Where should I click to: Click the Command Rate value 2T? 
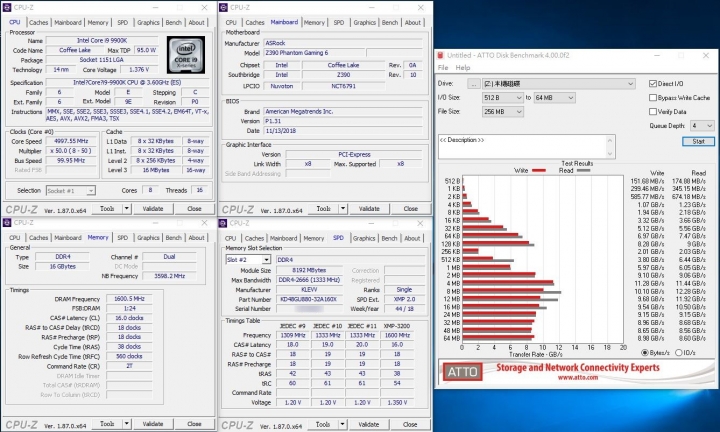(x=129, y=366)
